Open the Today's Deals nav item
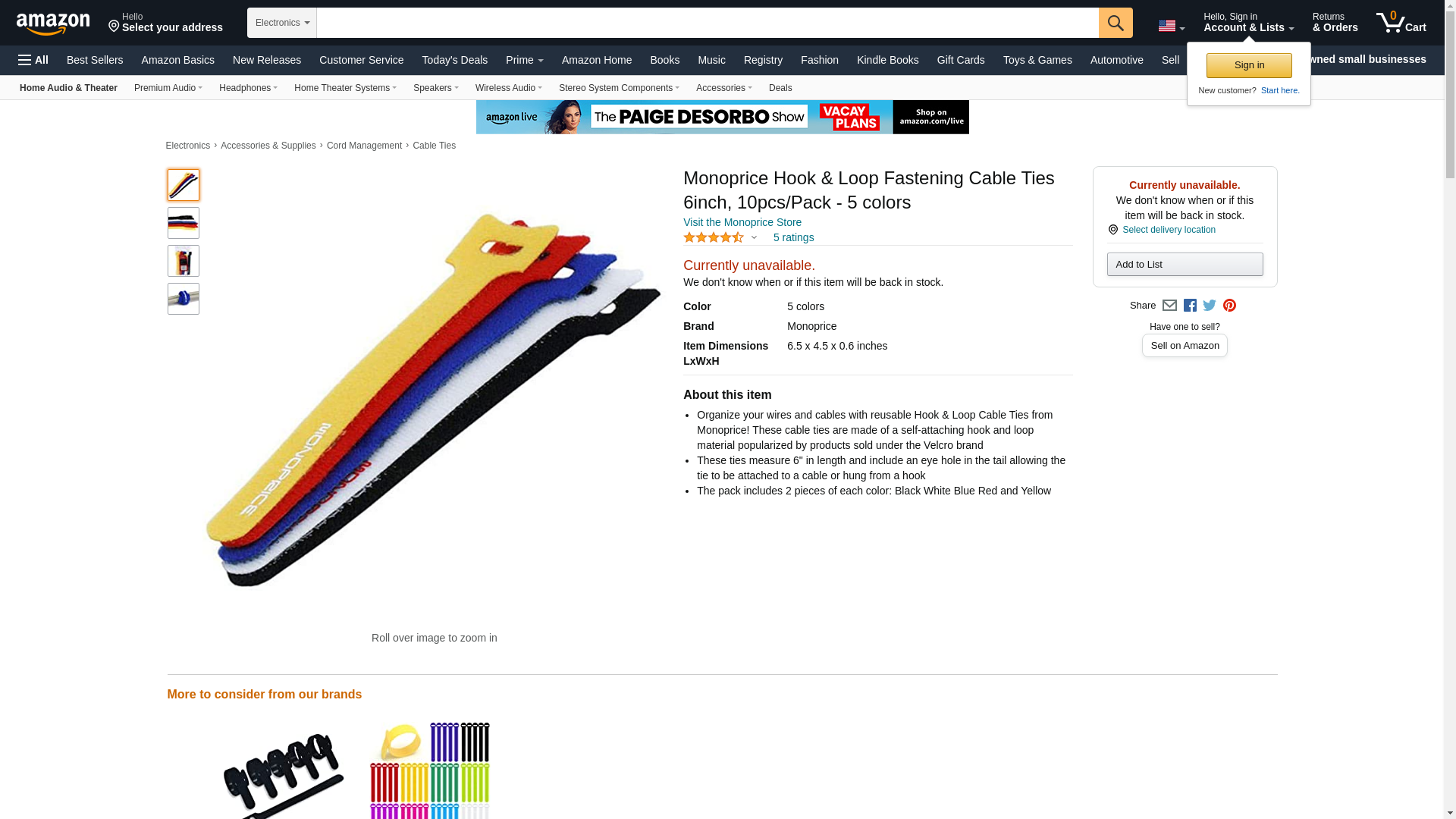This screenshot has width=1456, height=819. coord(454,60)
